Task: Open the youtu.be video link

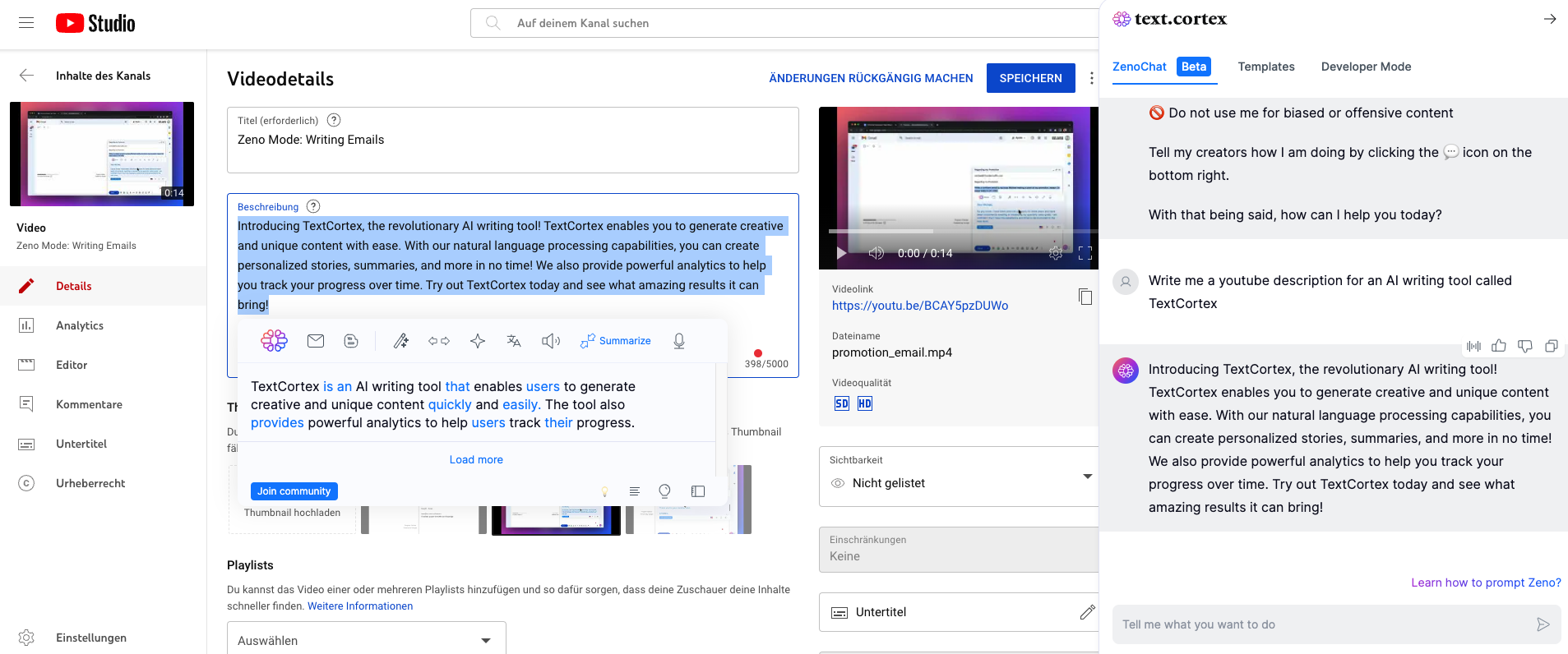Action: coord(920,306)
